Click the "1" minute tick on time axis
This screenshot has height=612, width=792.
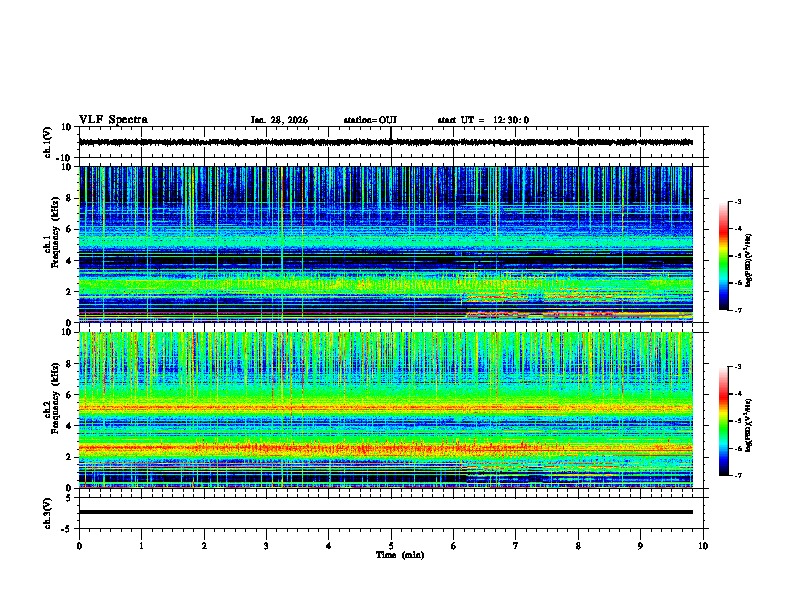(x=141, y=546)
